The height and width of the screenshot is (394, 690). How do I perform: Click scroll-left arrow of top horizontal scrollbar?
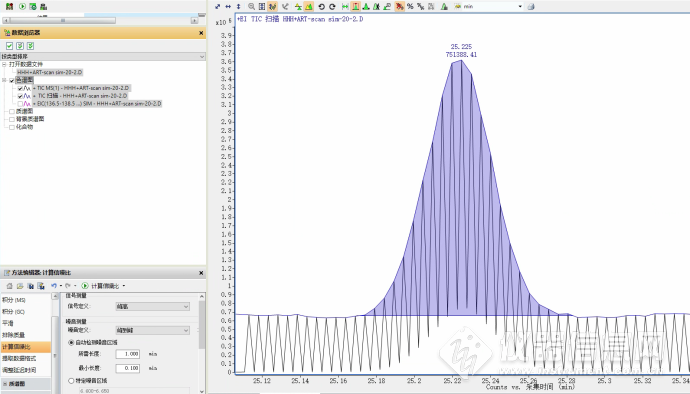(5, 20)
